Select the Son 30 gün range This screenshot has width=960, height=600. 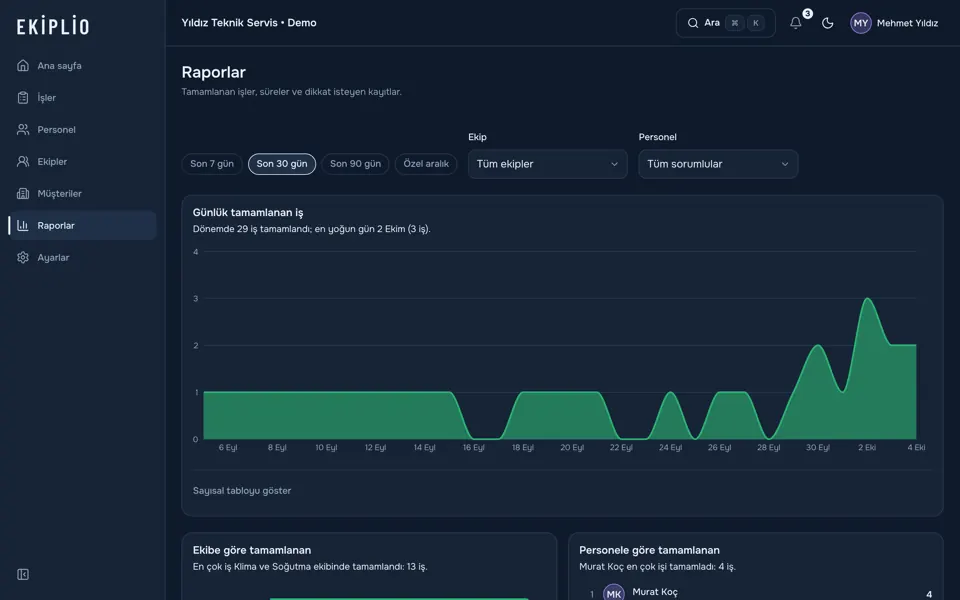click(282, 164)
